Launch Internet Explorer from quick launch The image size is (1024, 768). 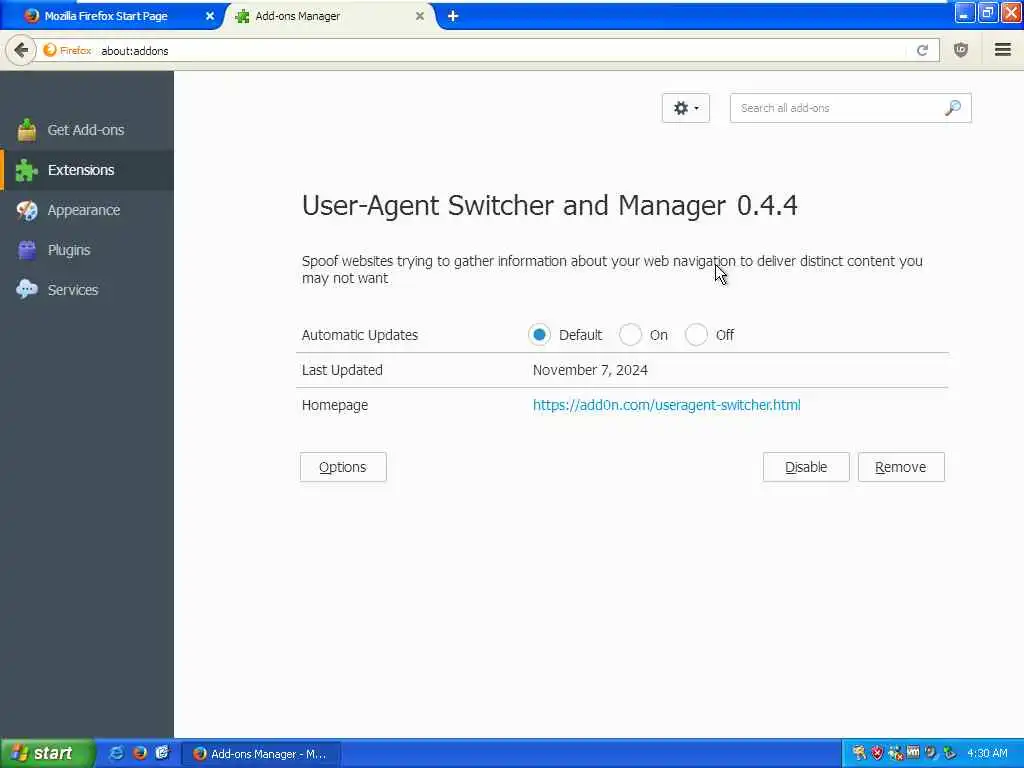coord(116,753)
